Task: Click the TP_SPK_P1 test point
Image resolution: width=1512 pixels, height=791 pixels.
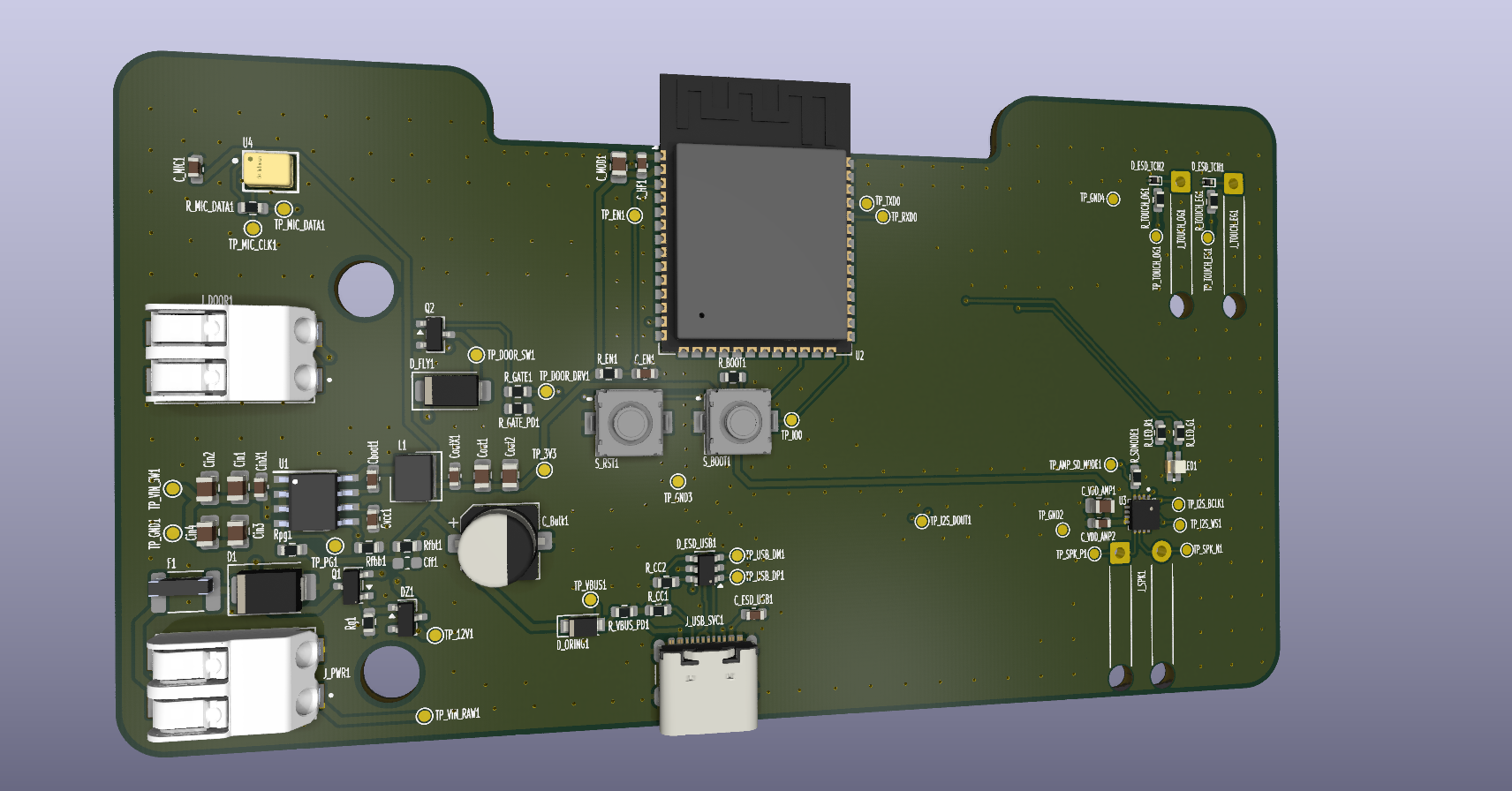Action: [x=1094, y=554]
